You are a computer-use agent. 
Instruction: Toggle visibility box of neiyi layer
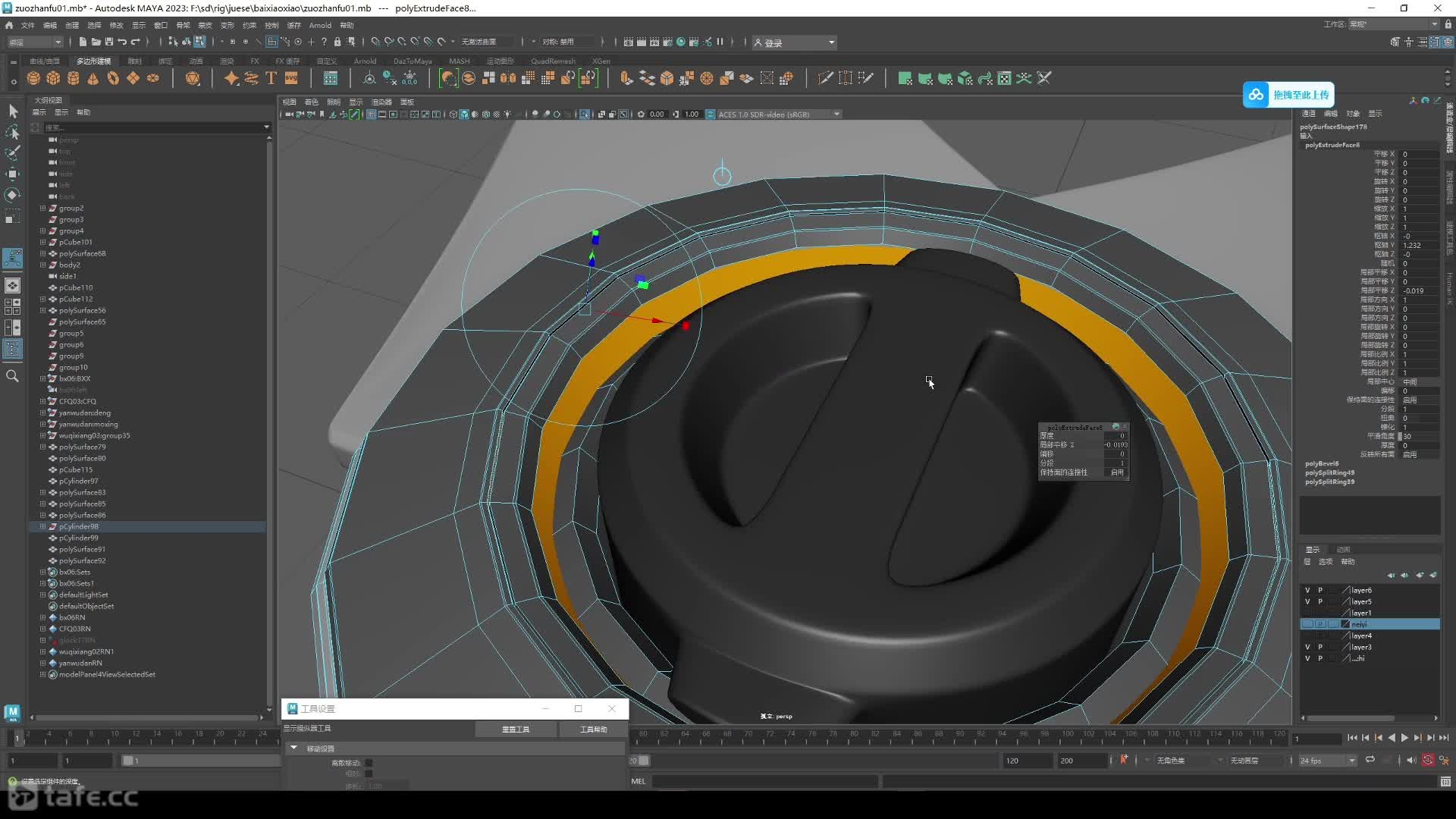1307,624
